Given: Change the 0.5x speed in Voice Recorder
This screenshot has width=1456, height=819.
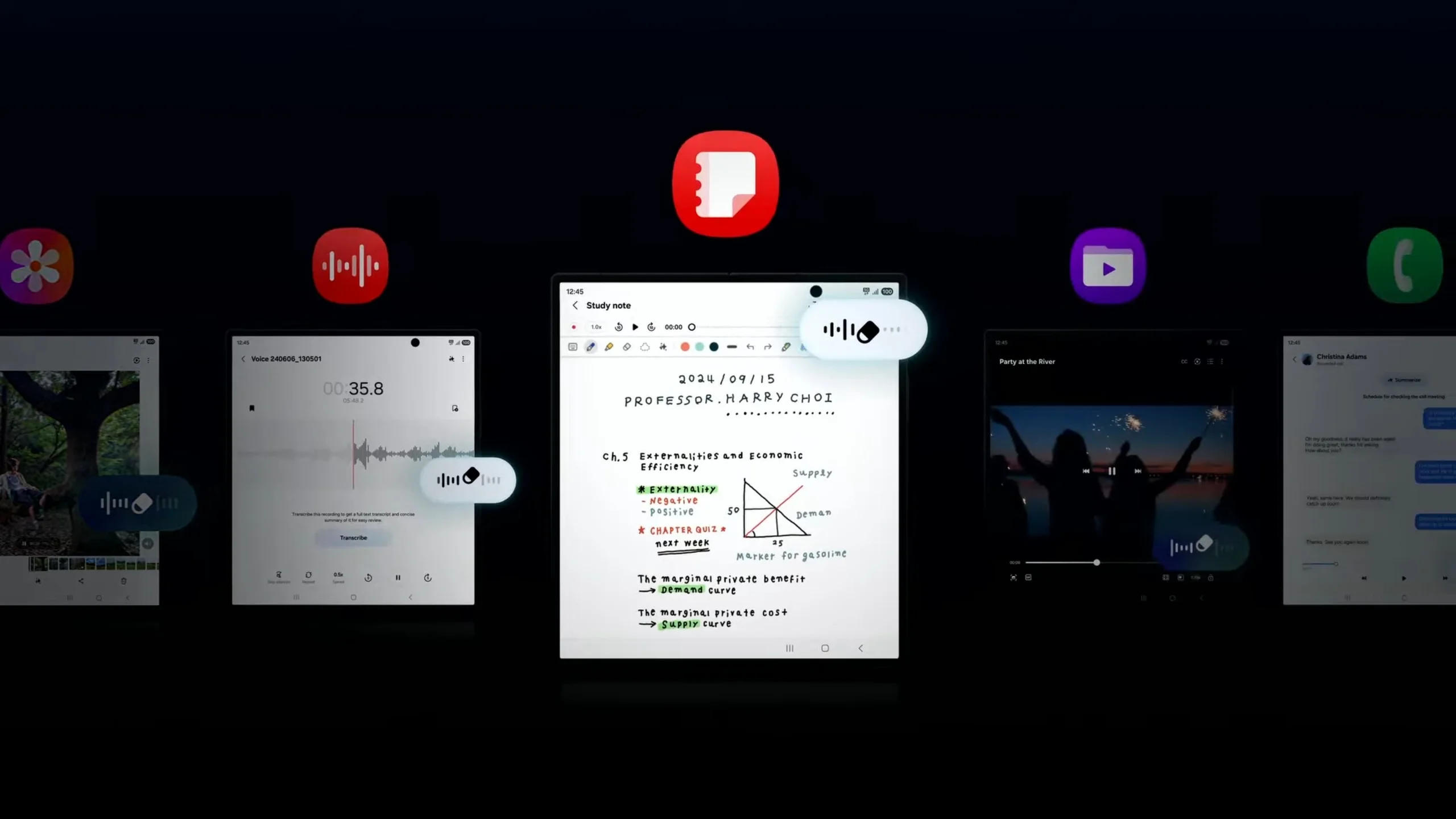Looking at the screenshot, I should point(338,577).
